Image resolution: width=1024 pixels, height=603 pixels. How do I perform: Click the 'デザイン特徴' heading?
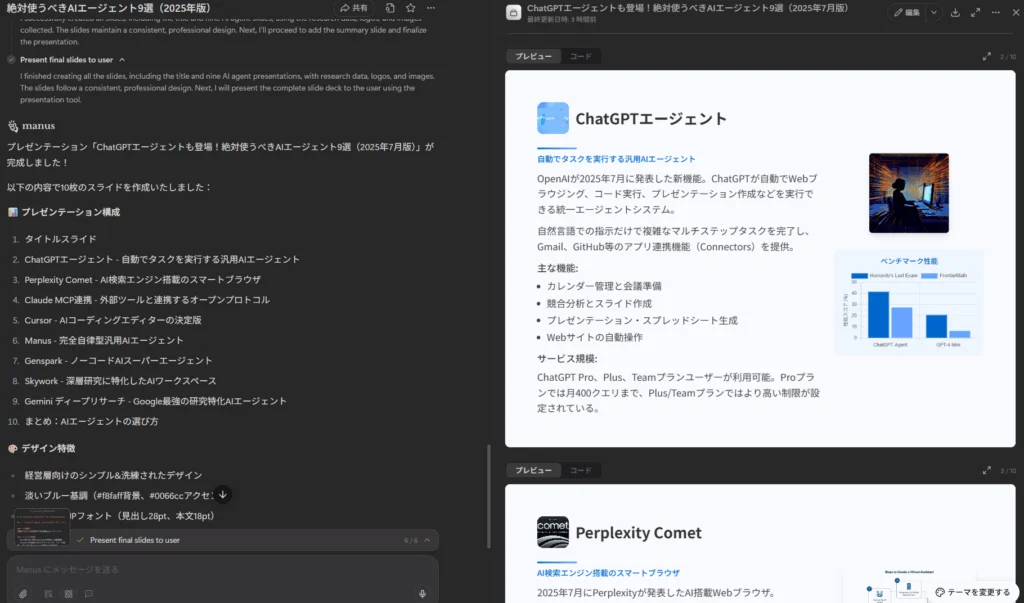tap(48, 448)
